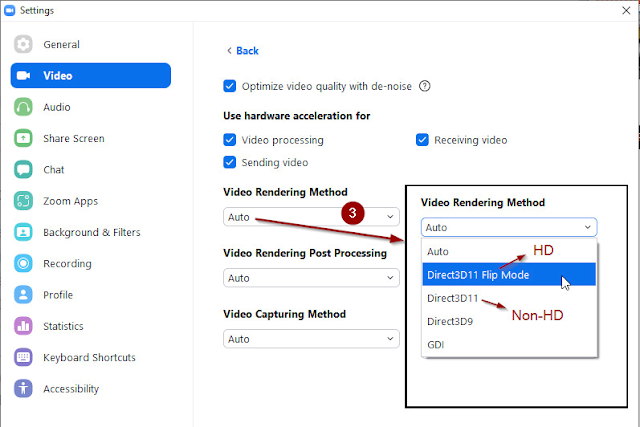The image size is (640, 427).
Task: Open Share Screen settings
Action: tap(91, 138)
